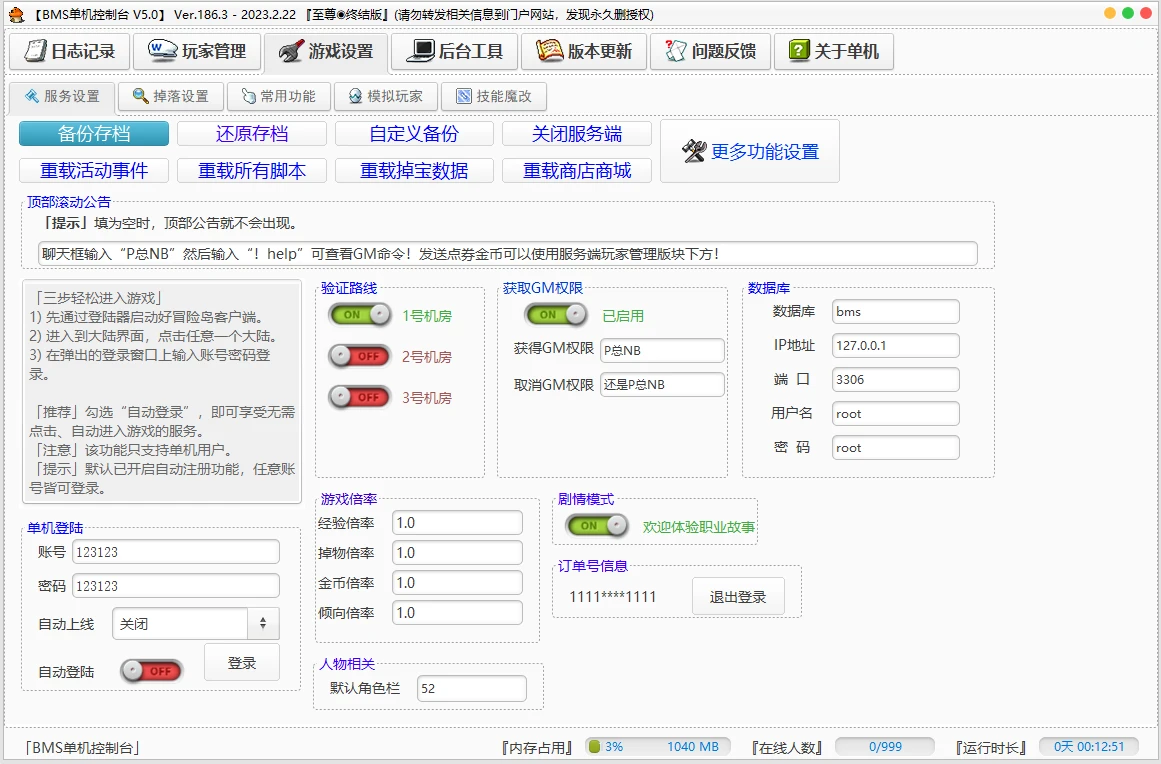Image resolution: width=1161 pixels, height=764 pixels.
Task: Toggle the 剧情模式 story mode switch
Action: pos(597,526)
